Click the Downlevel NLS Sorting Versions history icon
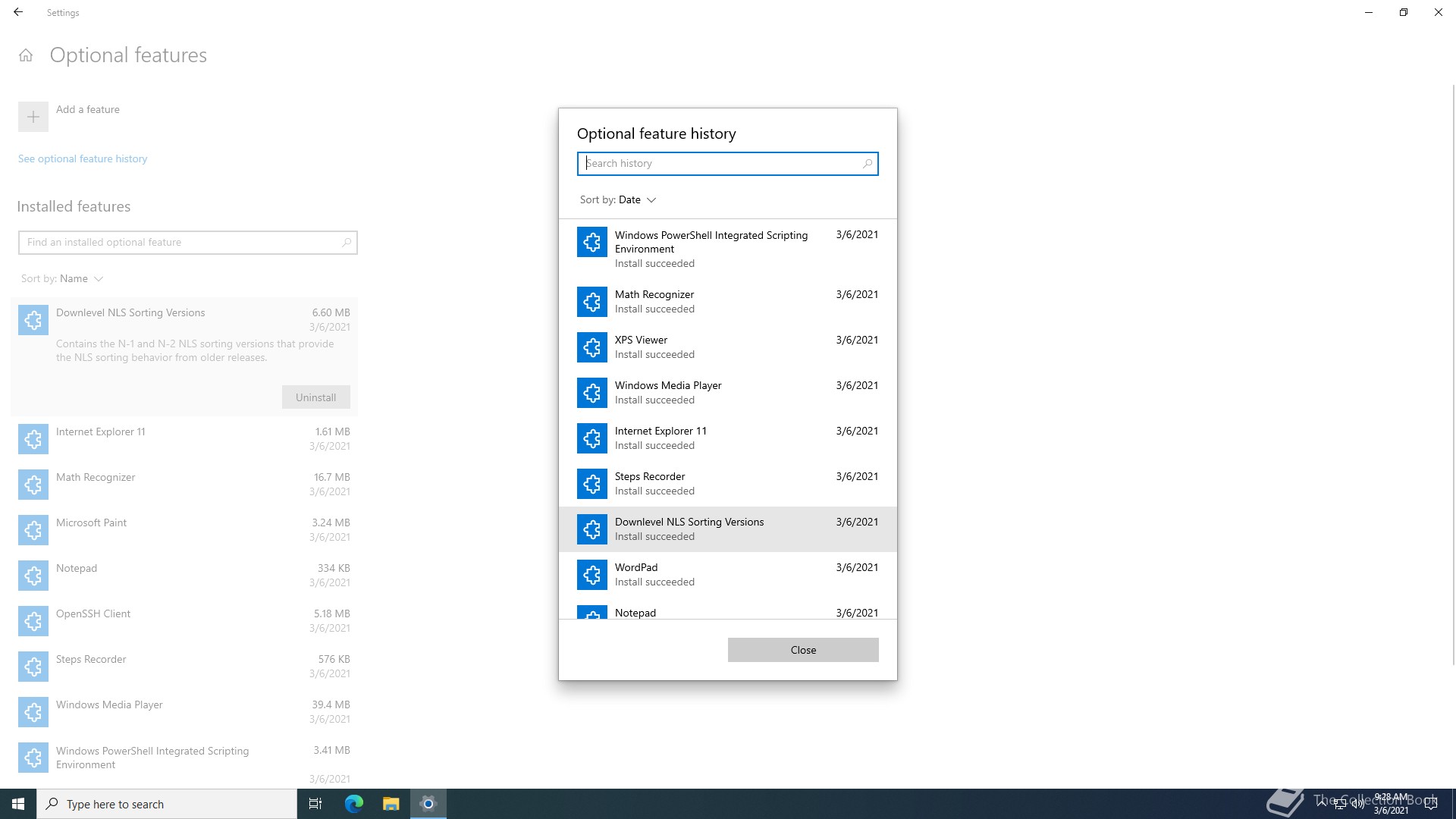1456x819 pixels. pyautogui.click(x=591, y=529)
